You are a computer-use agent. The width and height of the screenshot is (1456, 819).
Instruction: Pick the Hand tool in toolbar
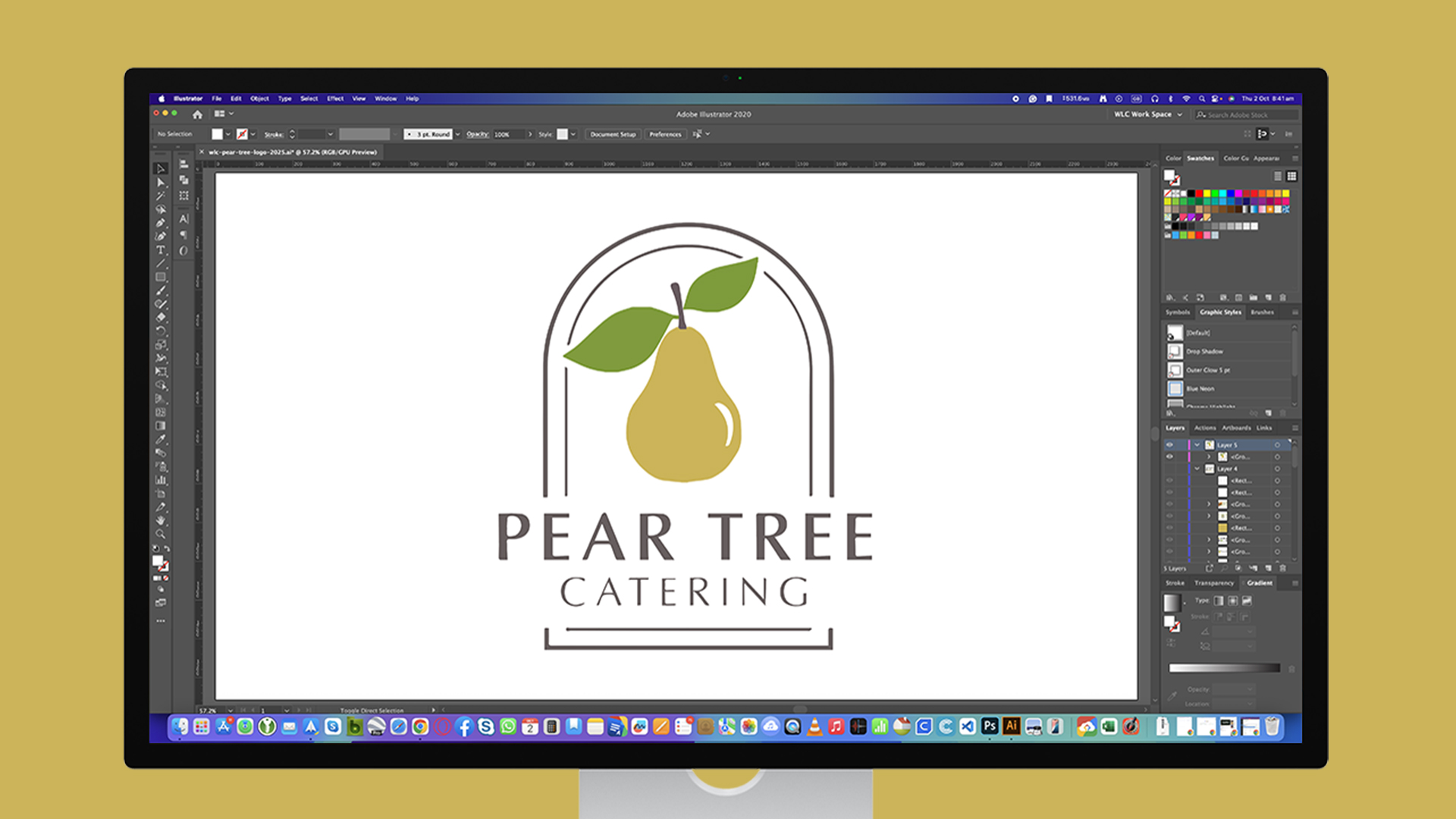pyautogui.click(x=161, y=520)
